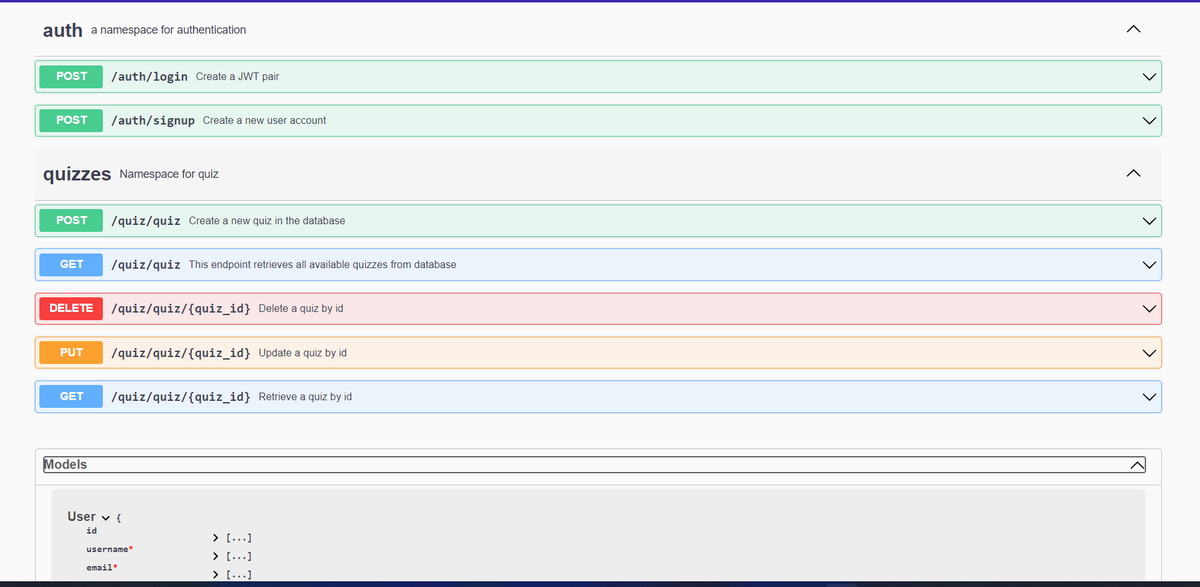
Task: Click the PUT method badge
Action: coord(72,352)
